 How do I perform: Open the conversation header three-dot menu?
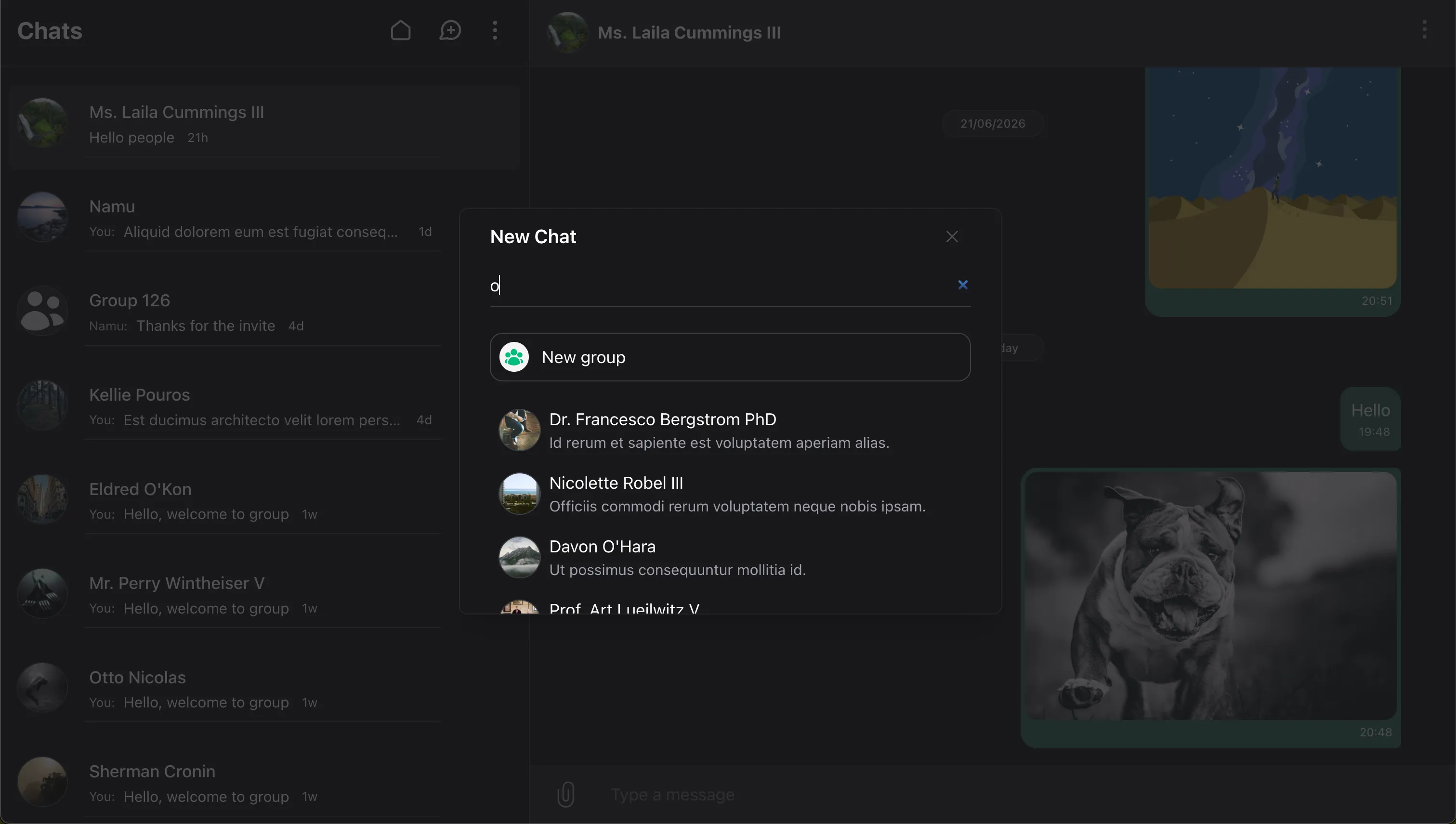pos(1424,29)
